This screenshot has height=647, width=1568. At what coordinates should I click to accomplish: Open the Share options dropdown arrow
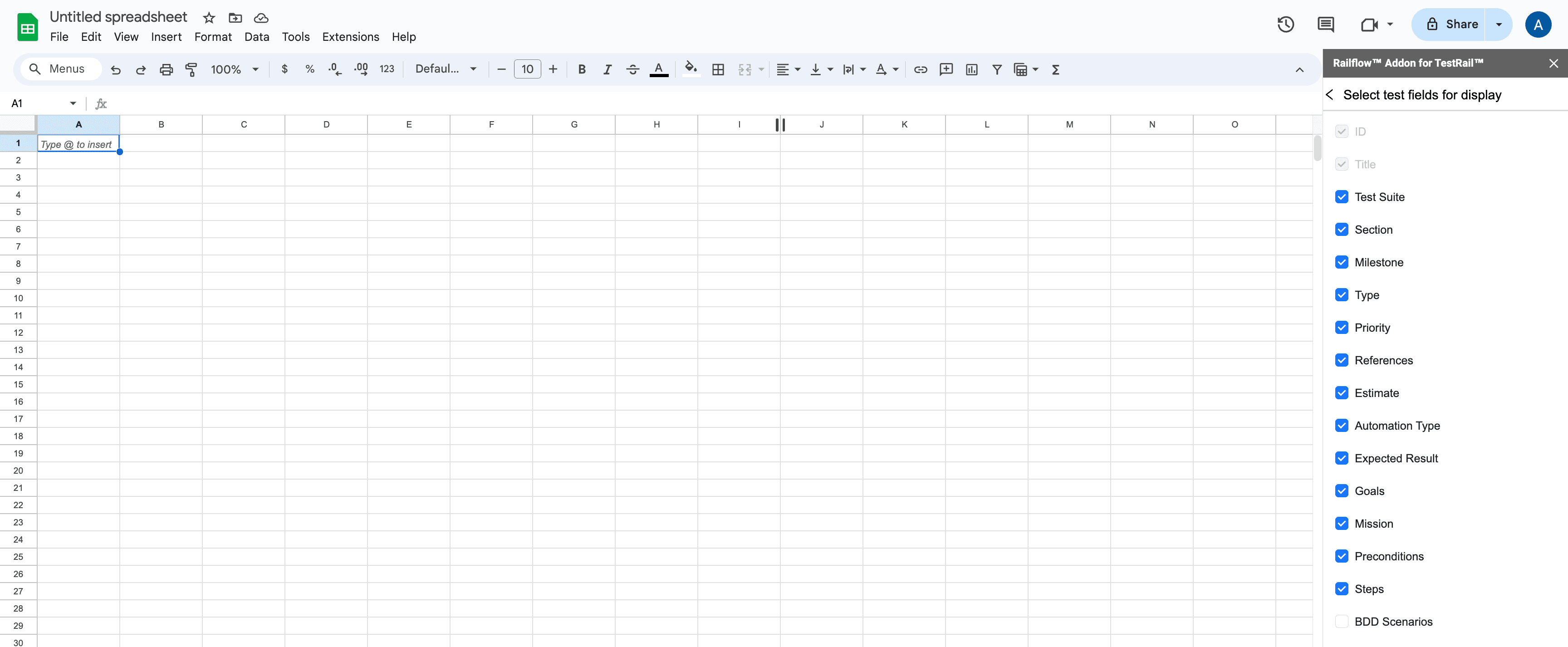[1499, 25]
